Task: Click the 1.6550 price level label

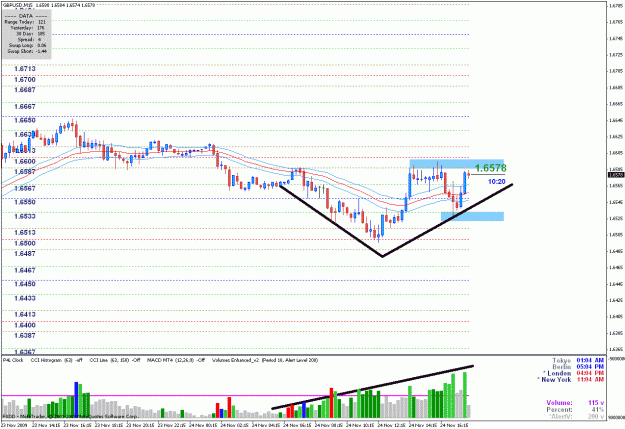Action: [x=25, y=202]
